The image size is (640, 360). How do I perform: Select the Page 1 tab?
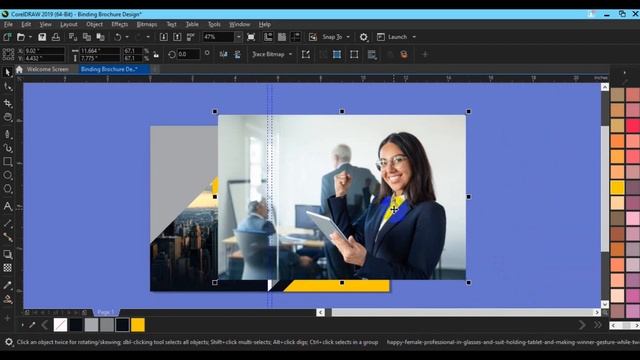coord(106,312)
